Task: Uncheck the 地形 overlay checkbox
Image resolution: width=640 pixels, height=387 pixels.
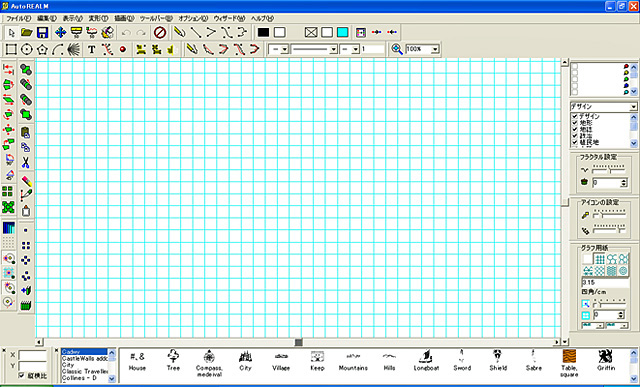Action: 575,123
